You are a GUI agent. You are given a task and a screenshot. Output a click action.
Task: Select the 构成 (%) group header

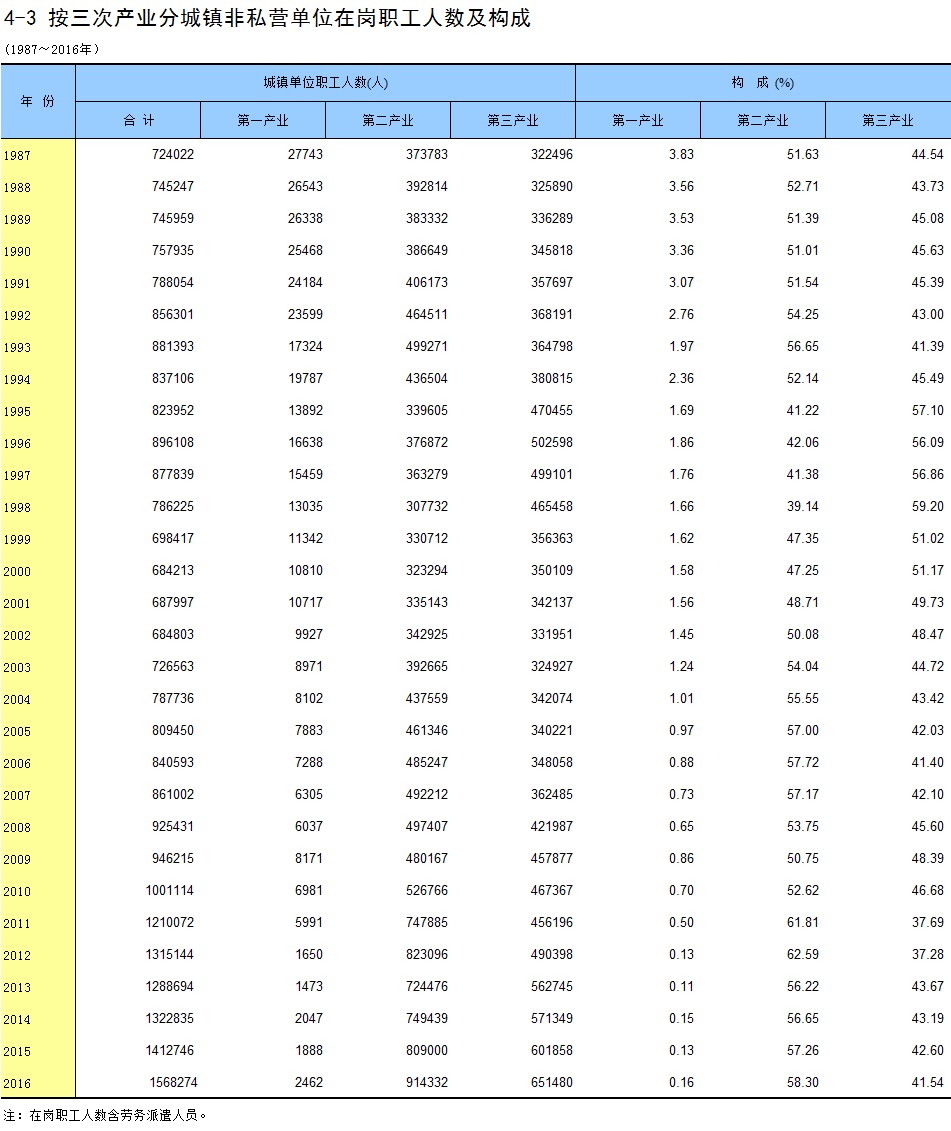click(x=763, y=83)
